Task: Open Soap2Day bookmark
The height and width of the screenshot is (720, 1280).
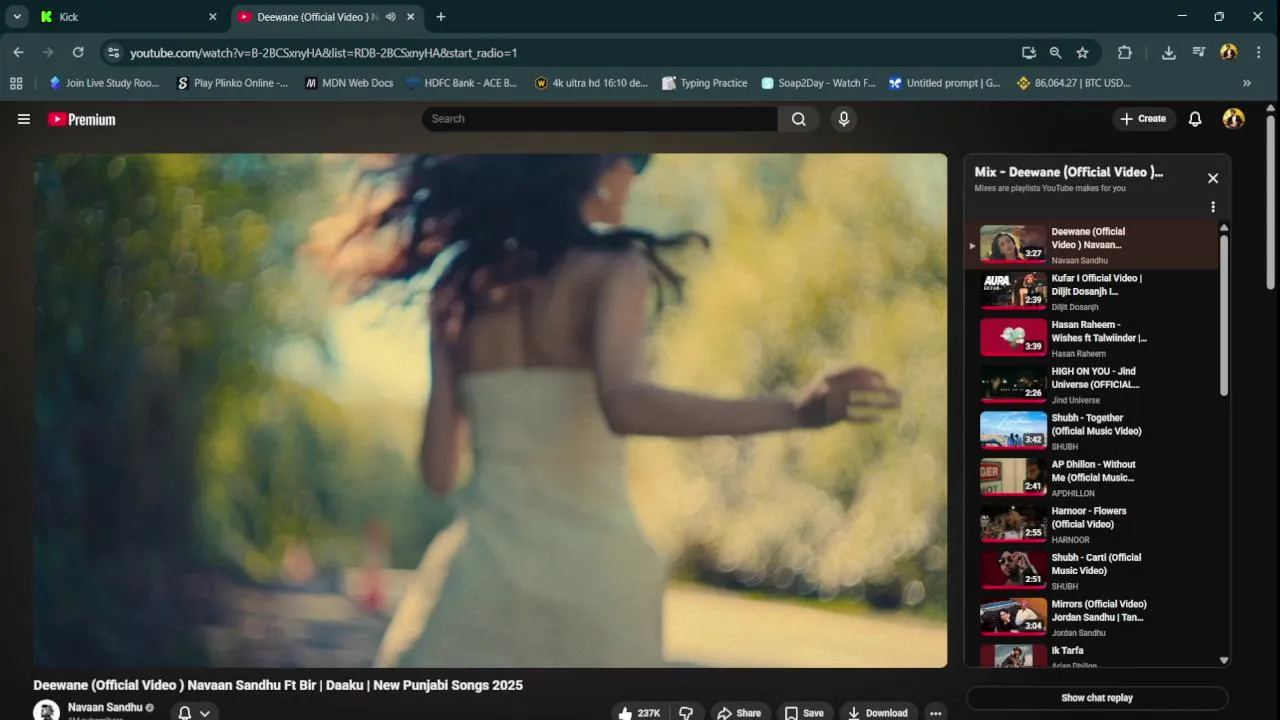Action: tap(818, 83)
